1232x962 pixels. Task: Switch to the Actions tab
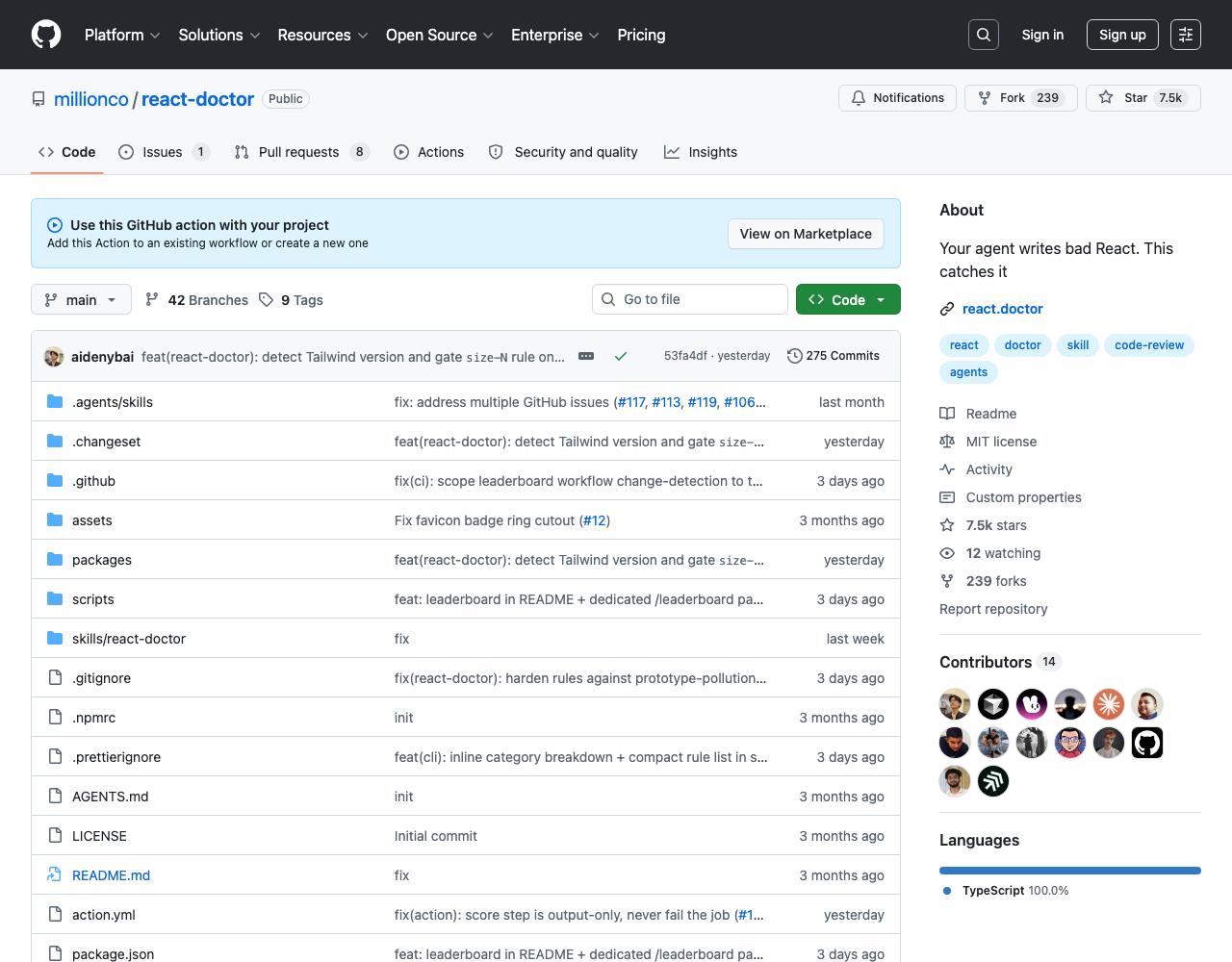(x=428, y=152)
